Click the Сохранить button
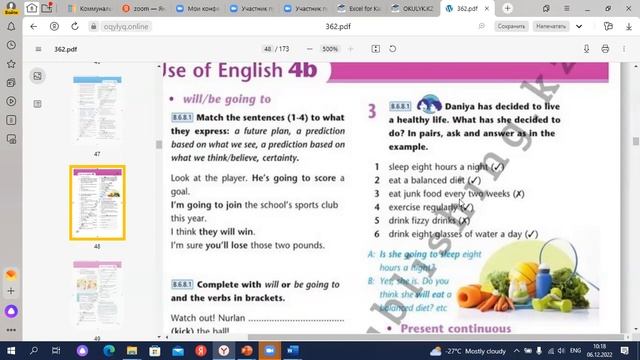Image resolution: width=640 pixels, height=360 pixels. click(511, 27)
